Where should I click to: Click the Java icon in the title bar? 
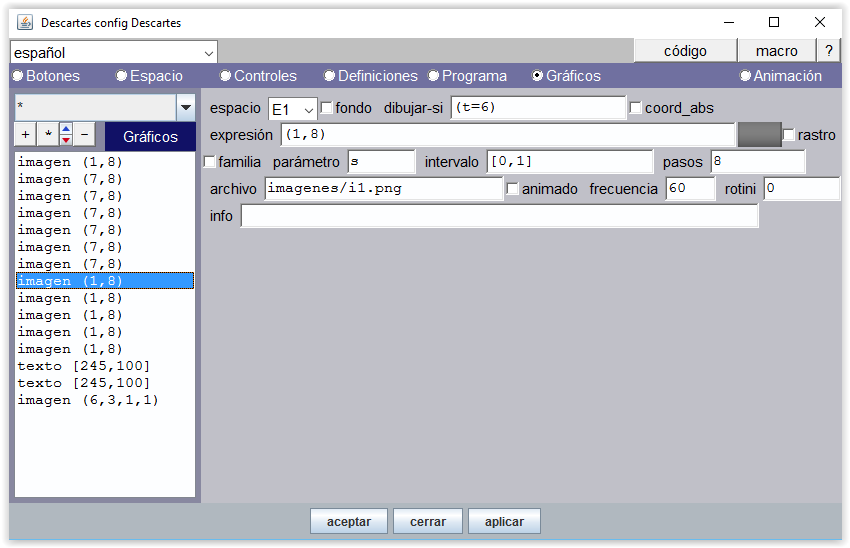click(24, 22)
